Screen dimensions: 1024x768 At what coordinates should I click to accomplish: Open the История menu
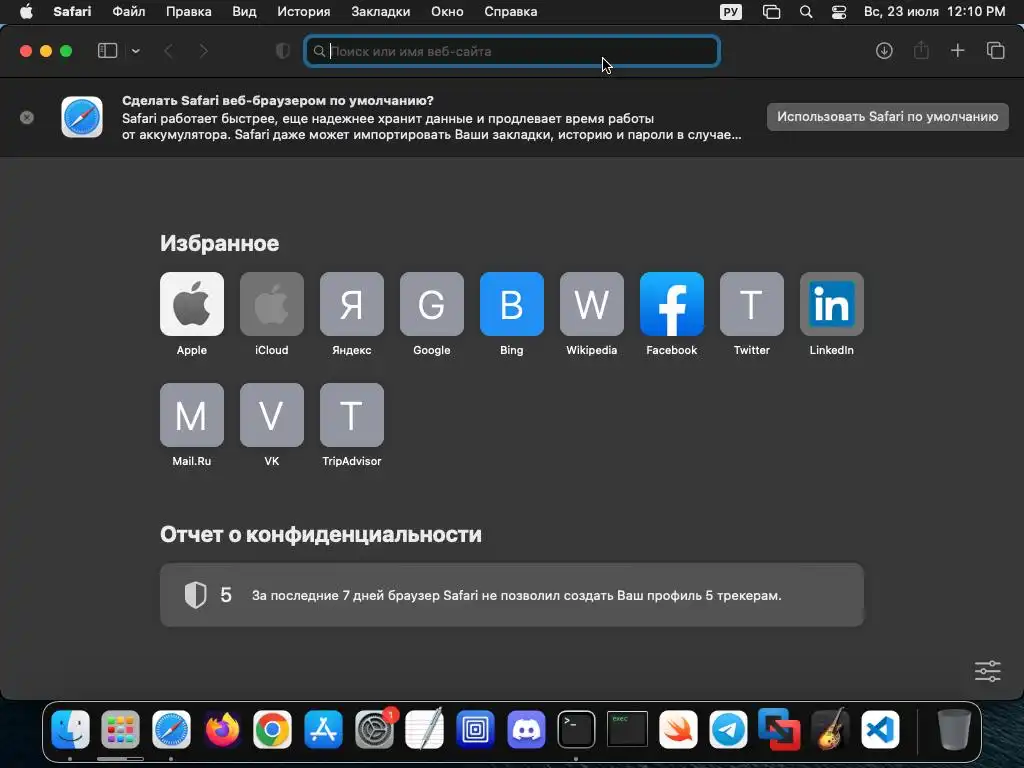(x=304, y=12)
